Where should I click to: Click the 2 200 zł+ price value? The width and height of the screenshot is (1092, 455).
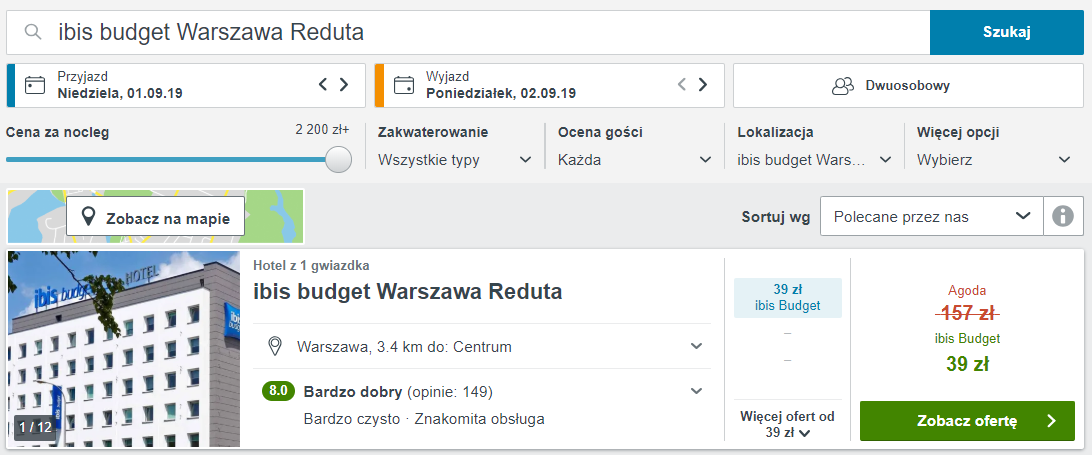coord(322,130)
